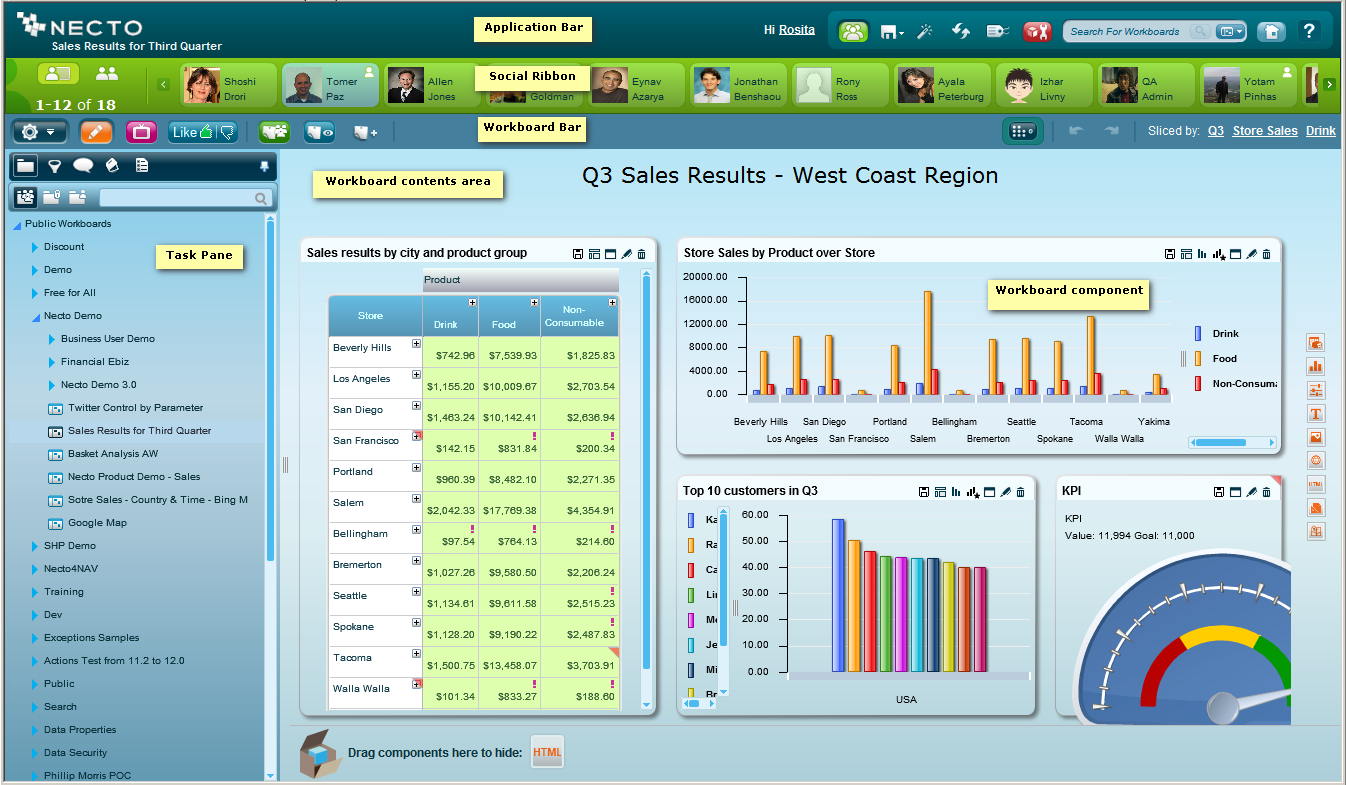Maximize the KPI component window icon

[1235, 492]
